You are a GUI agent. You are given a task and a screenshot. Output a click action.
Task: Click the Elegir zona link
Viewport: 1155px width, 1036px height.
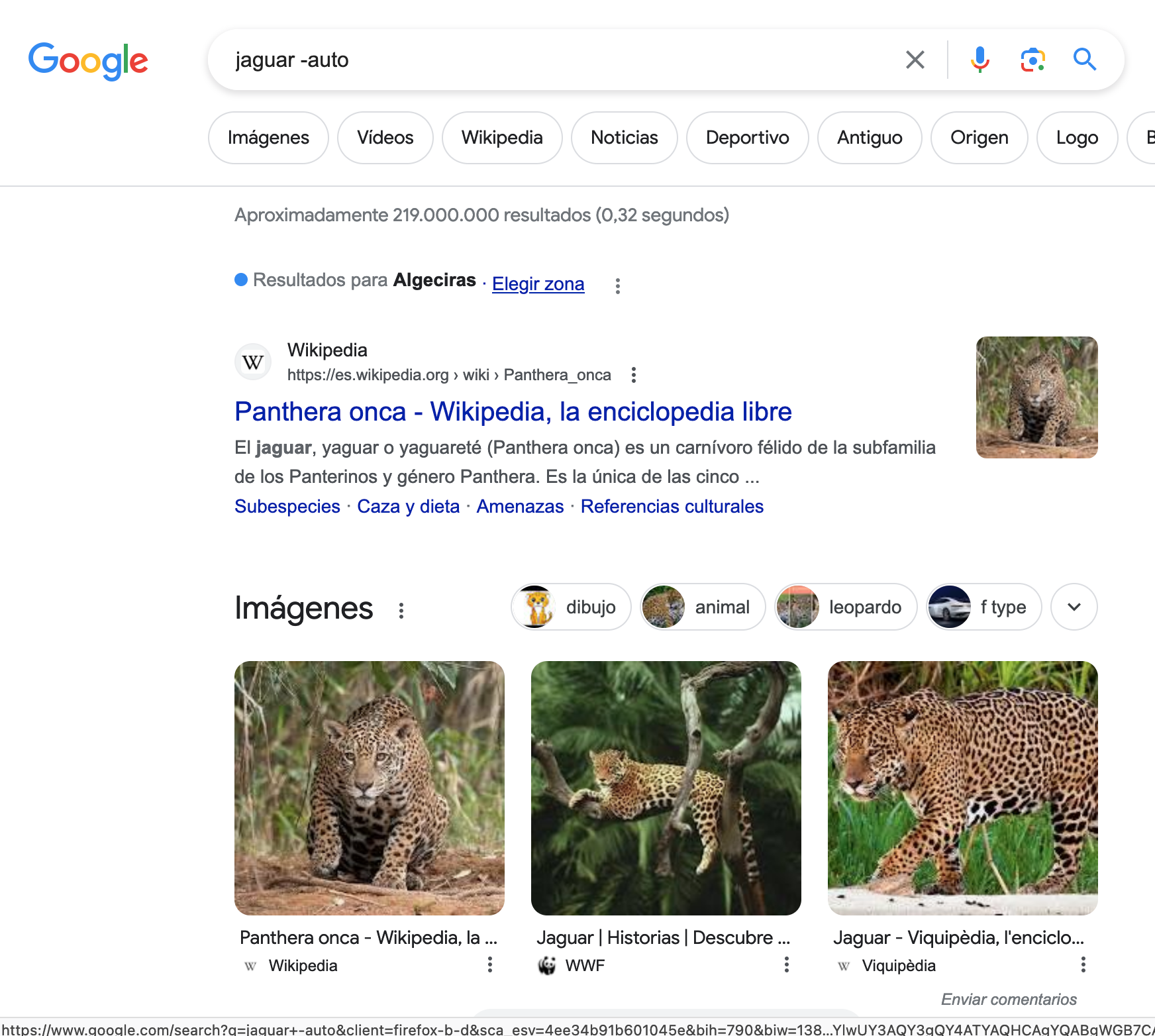tap(538, 284)
